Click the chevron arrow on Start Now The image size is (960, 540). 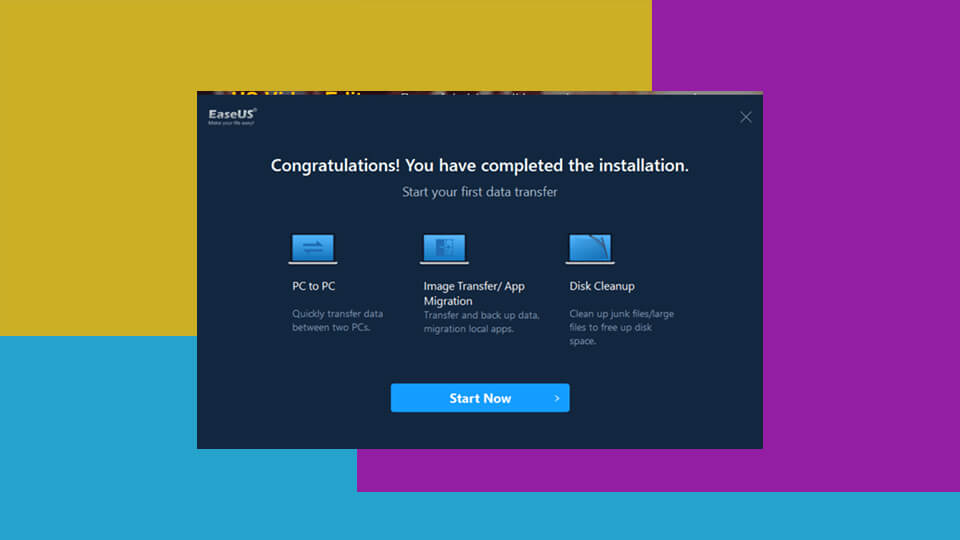(x=557, y=398)
